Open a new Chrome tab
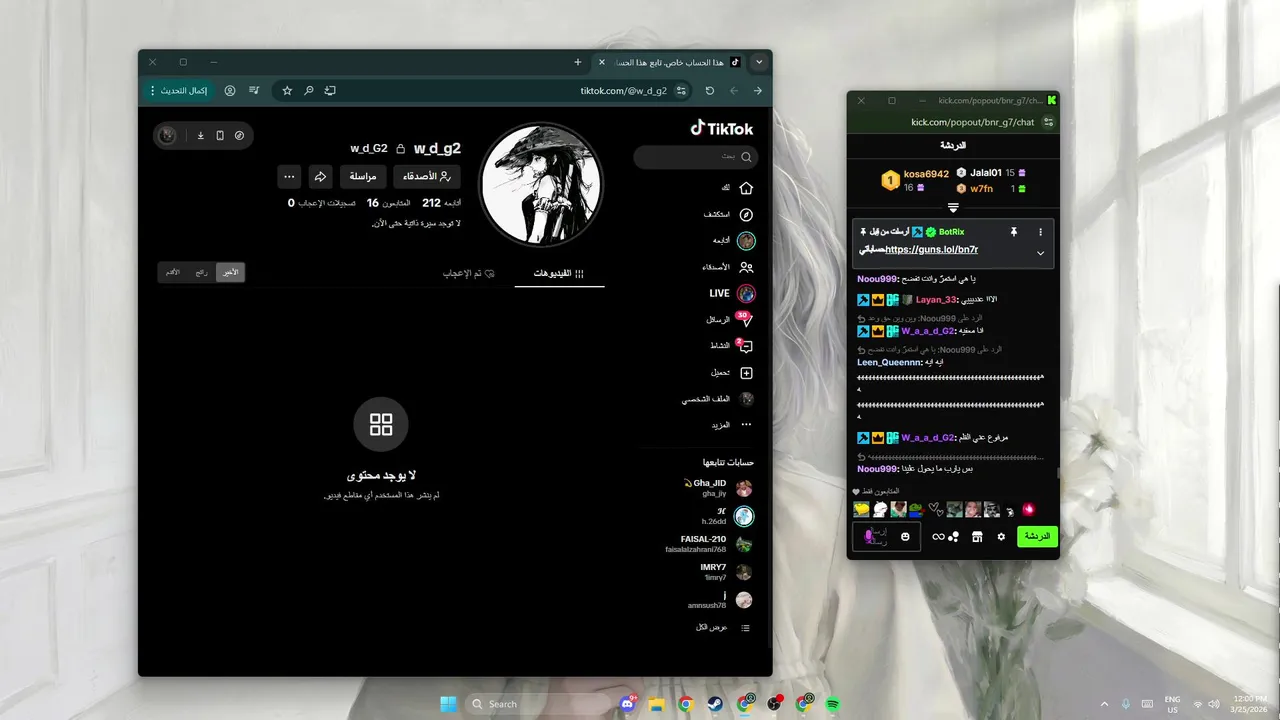The image size is (1280, 720). coord(577,62)
